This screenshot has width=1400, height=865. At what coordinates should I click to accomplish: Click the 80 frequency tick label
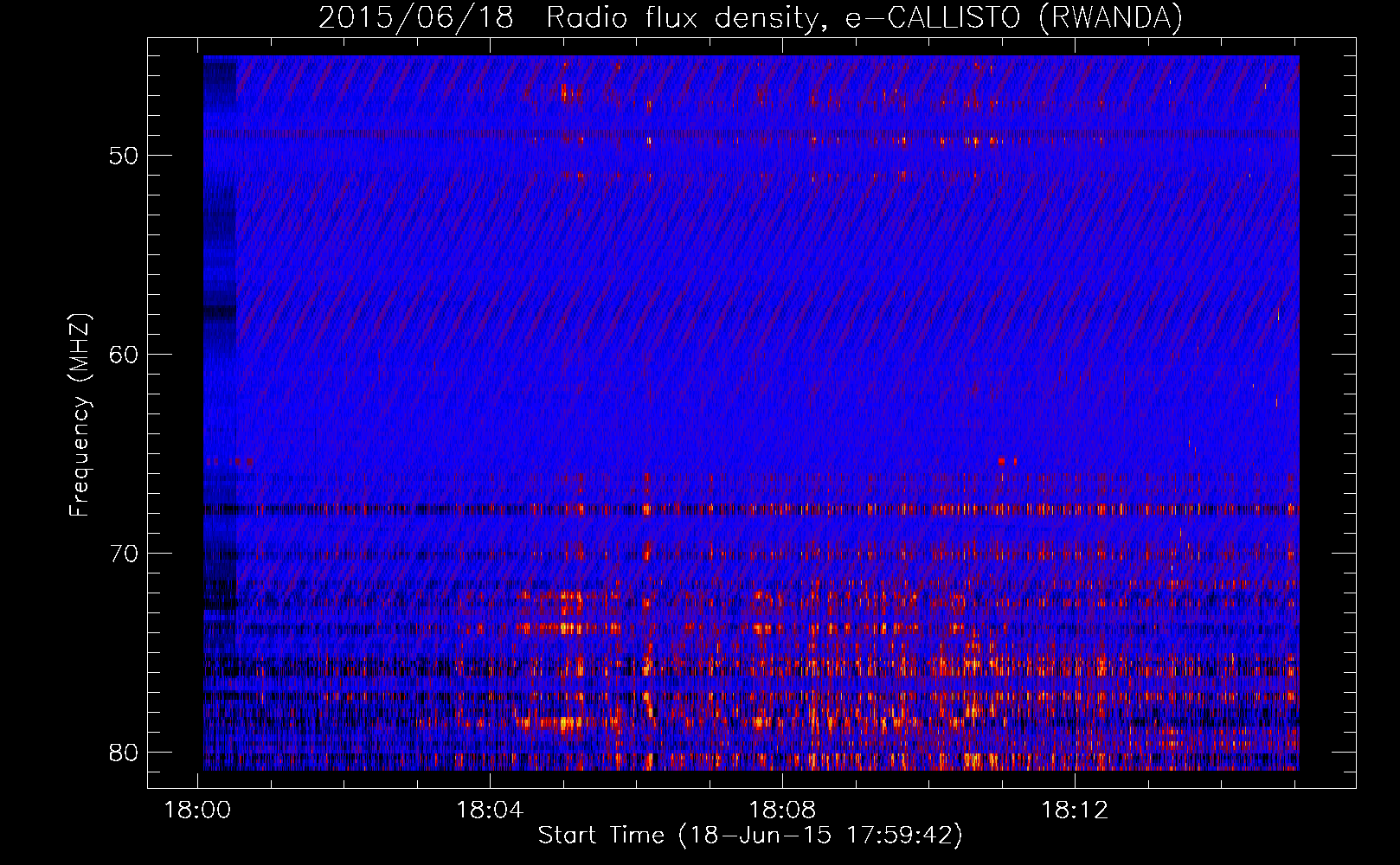pos(124,753)
